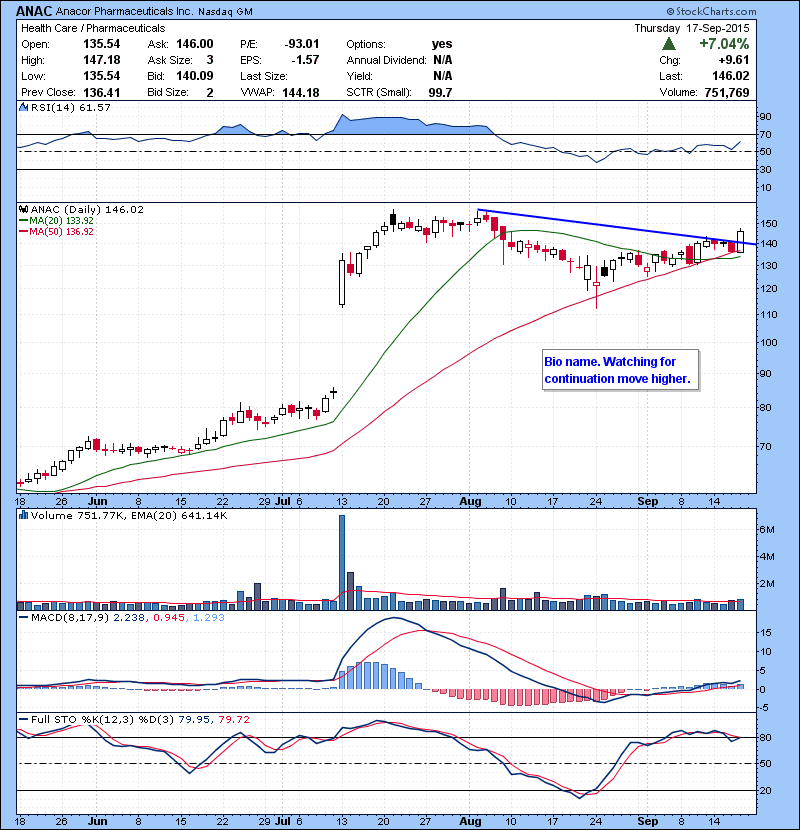This screenshot has height=830, width=800.
Task: Click the Options value yes
Action: (x=442, y=44)
